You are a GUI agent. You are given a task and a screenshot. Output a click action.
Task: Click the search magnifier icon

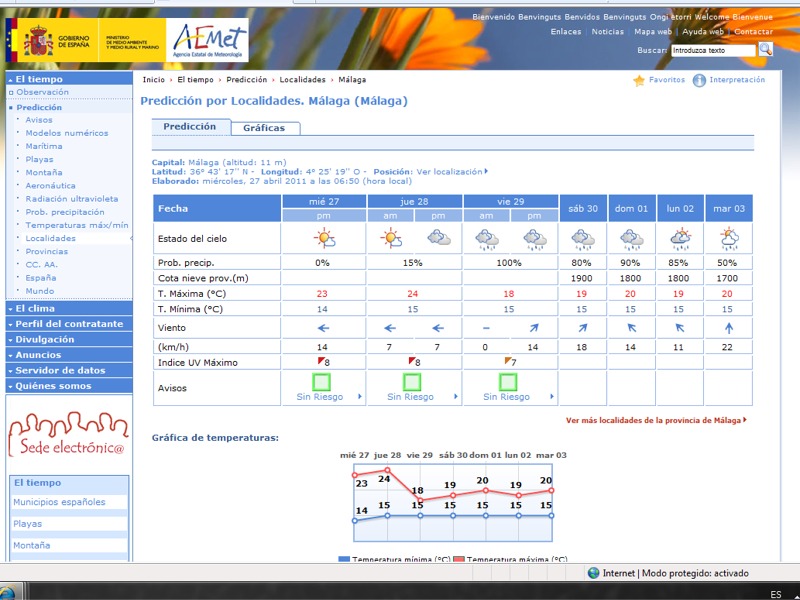(x=765, y=49)
